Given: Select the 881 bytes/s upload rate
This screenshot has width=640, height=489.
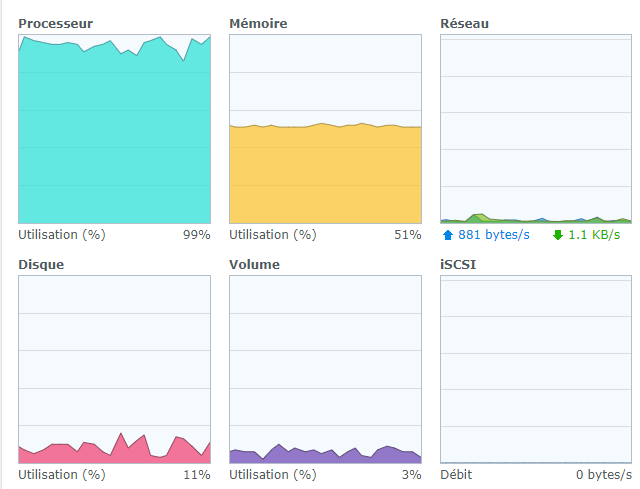Looking at the screenshot, I should pyautogui.click(x=494, y=235).
